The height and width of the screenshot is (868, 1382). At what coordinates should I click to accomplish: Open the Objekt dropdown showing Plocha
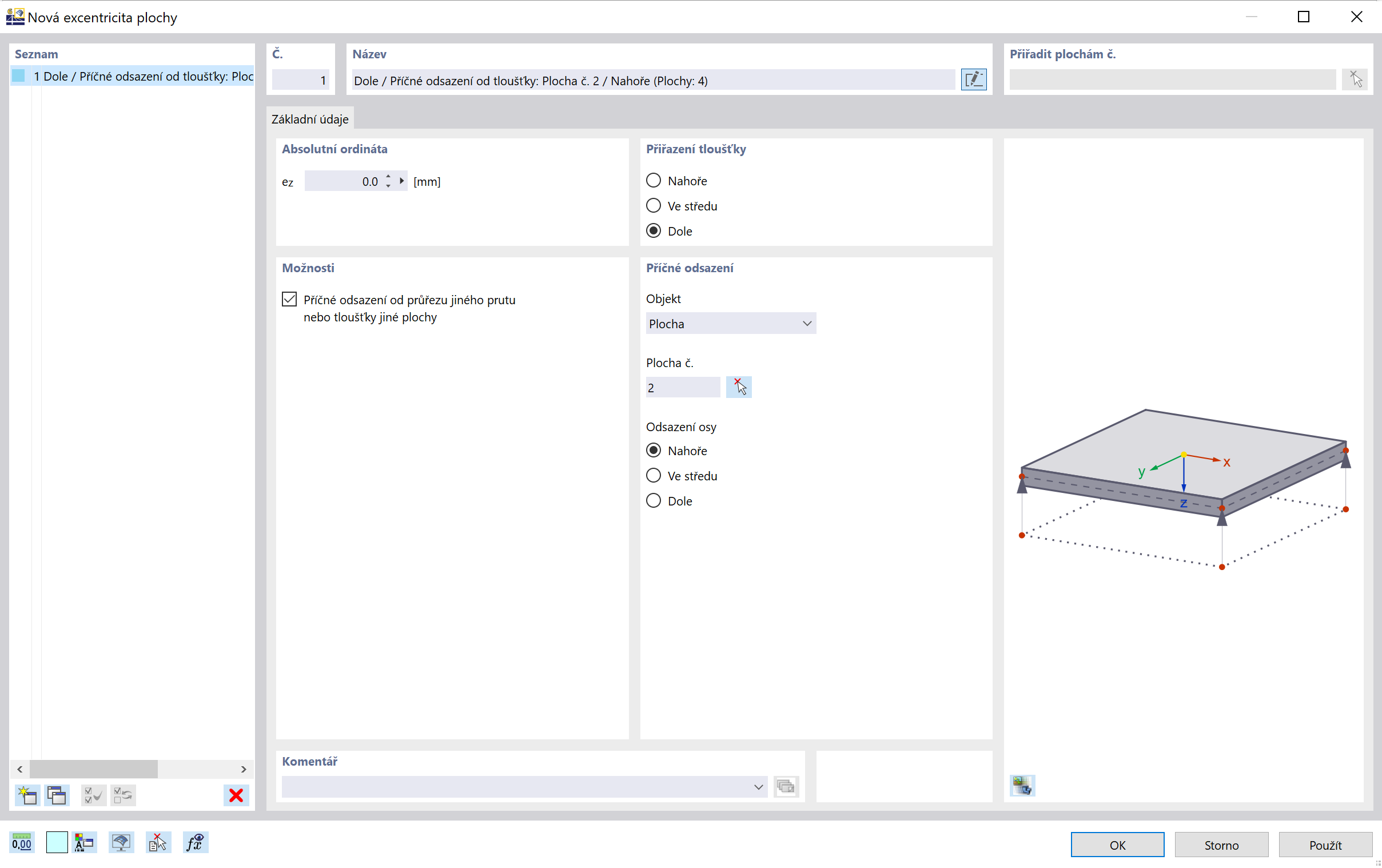tap(730, 324)
